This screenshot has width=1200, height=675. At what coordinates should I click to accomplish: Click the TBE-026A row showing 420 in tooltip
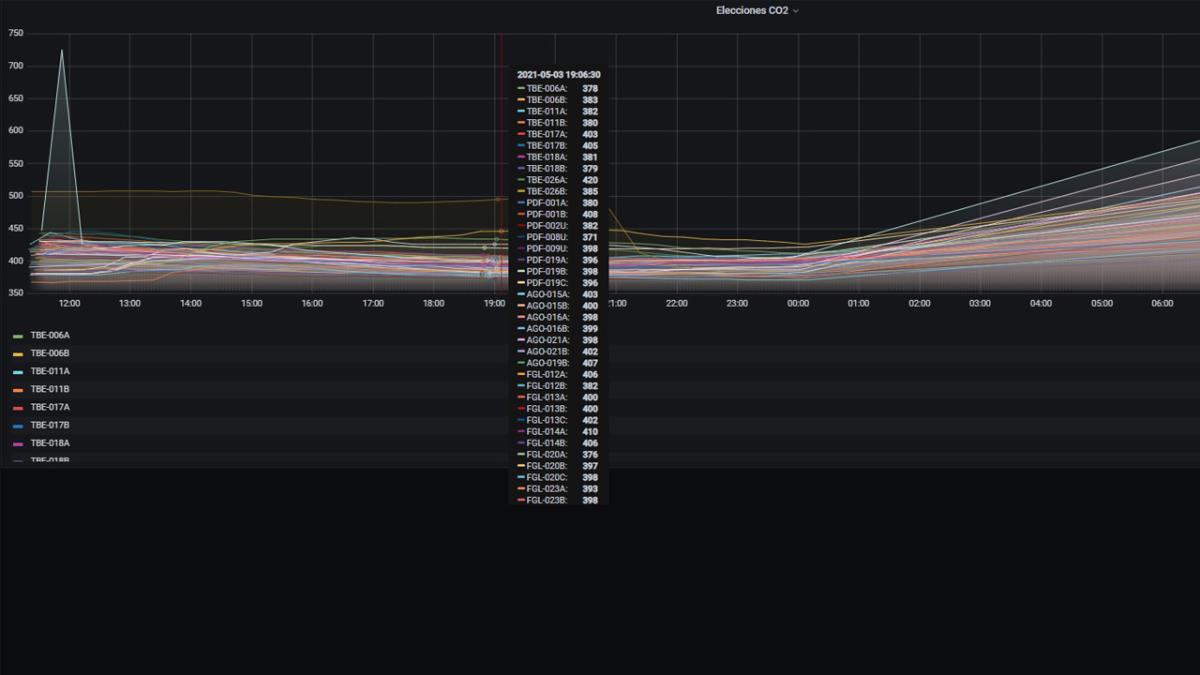point(557,180)
